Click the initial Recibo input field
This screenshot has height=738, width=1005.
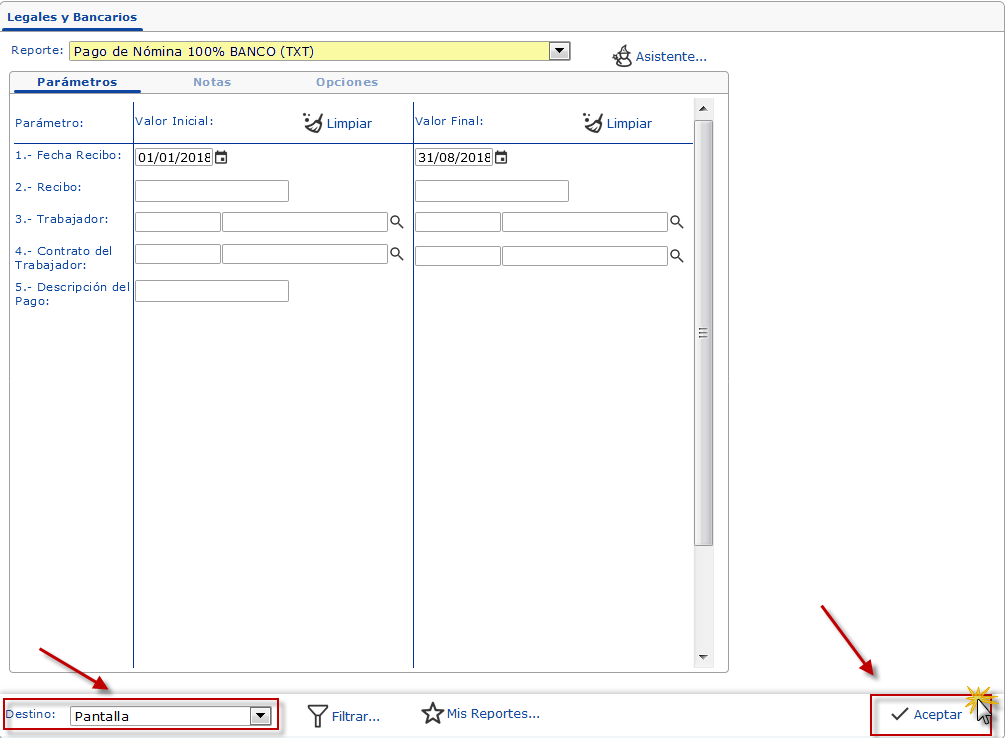pyautogui.click(x=212, y=191)
